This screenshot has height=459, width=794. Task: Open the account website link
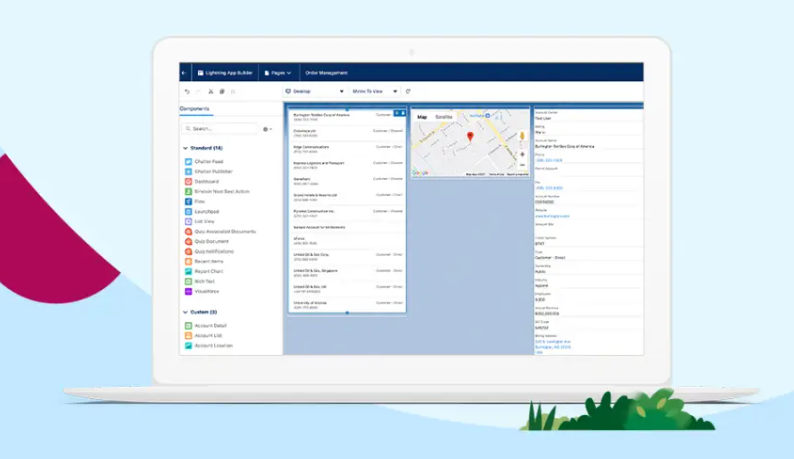click(552, 216)
